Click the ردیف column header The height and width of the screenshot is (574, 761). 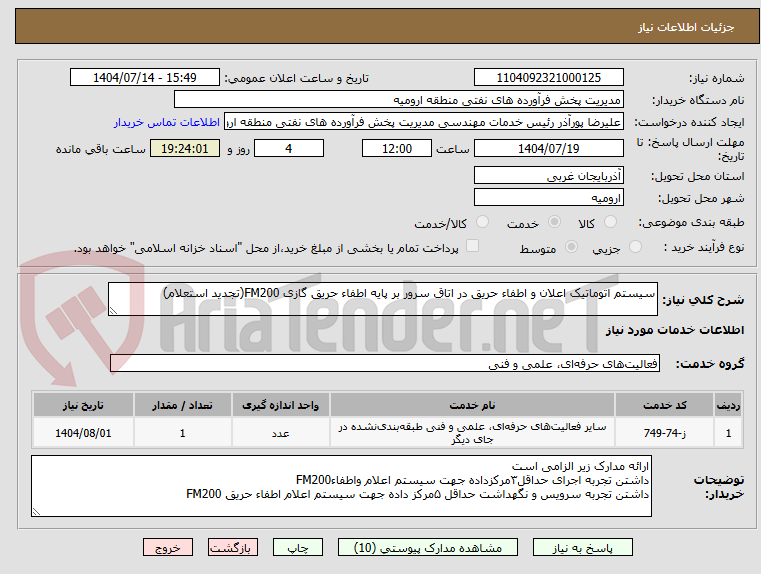[x=728, y=405]
